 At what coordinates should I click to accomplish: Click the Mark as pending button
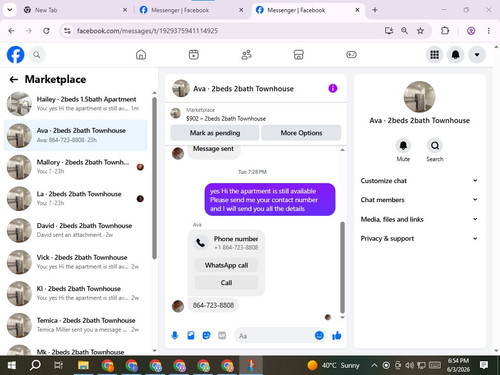click(215, 133)
